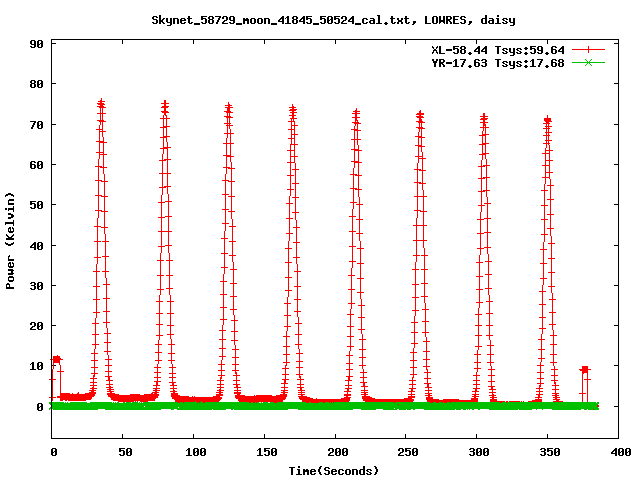Click the red peak top near 260 seconds

(420, 114)
